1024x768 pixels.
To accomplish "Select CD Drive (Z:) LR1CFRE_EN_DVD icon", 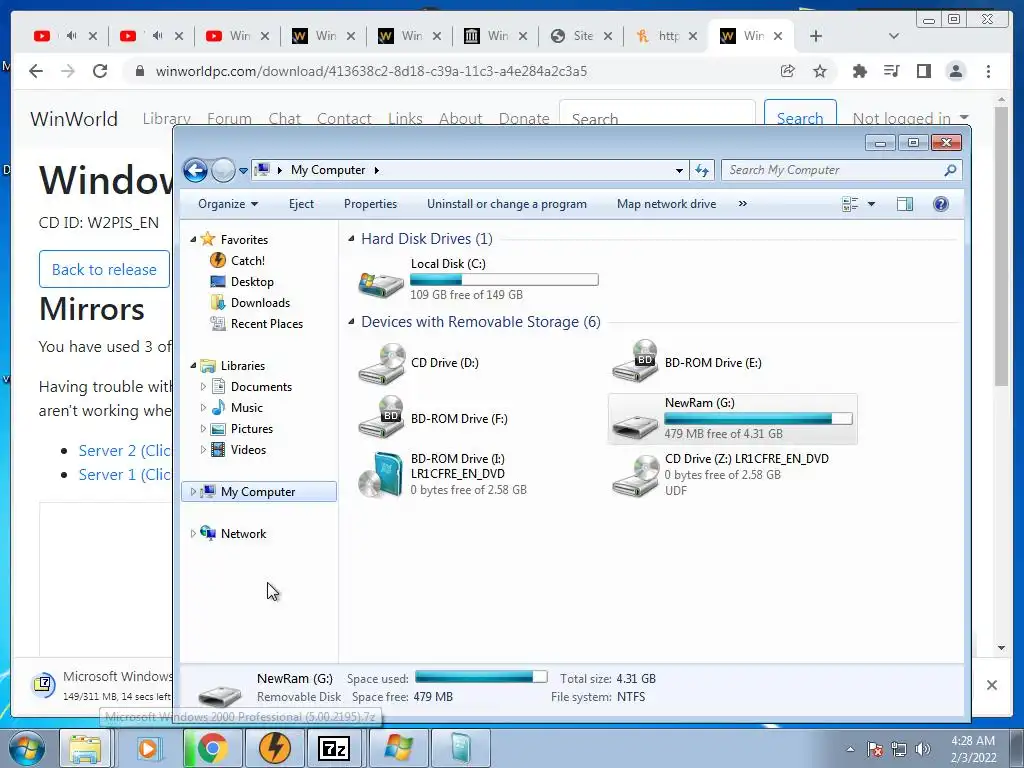I will click(635, 475).
